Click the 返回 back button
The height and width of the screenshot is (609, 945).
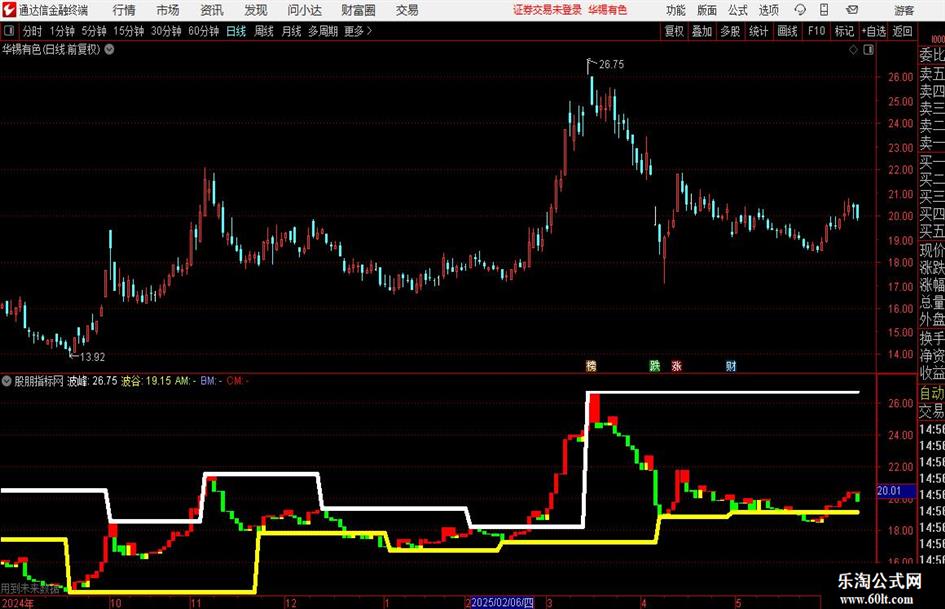[x=902, y=31]
